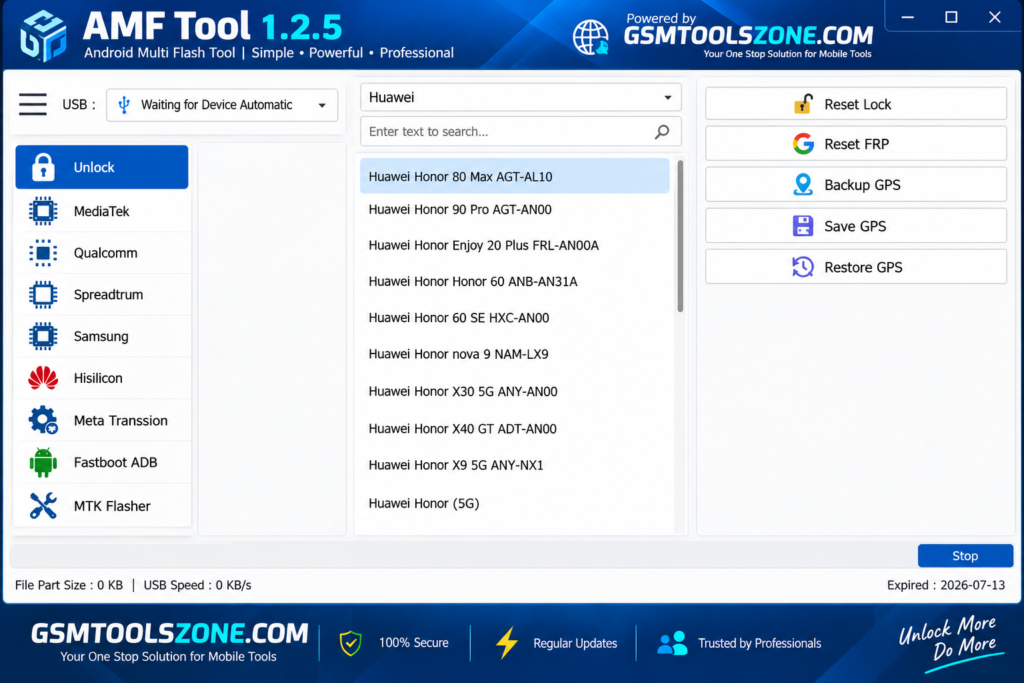Click the Reset Lock padlock icon

[803, 104]
